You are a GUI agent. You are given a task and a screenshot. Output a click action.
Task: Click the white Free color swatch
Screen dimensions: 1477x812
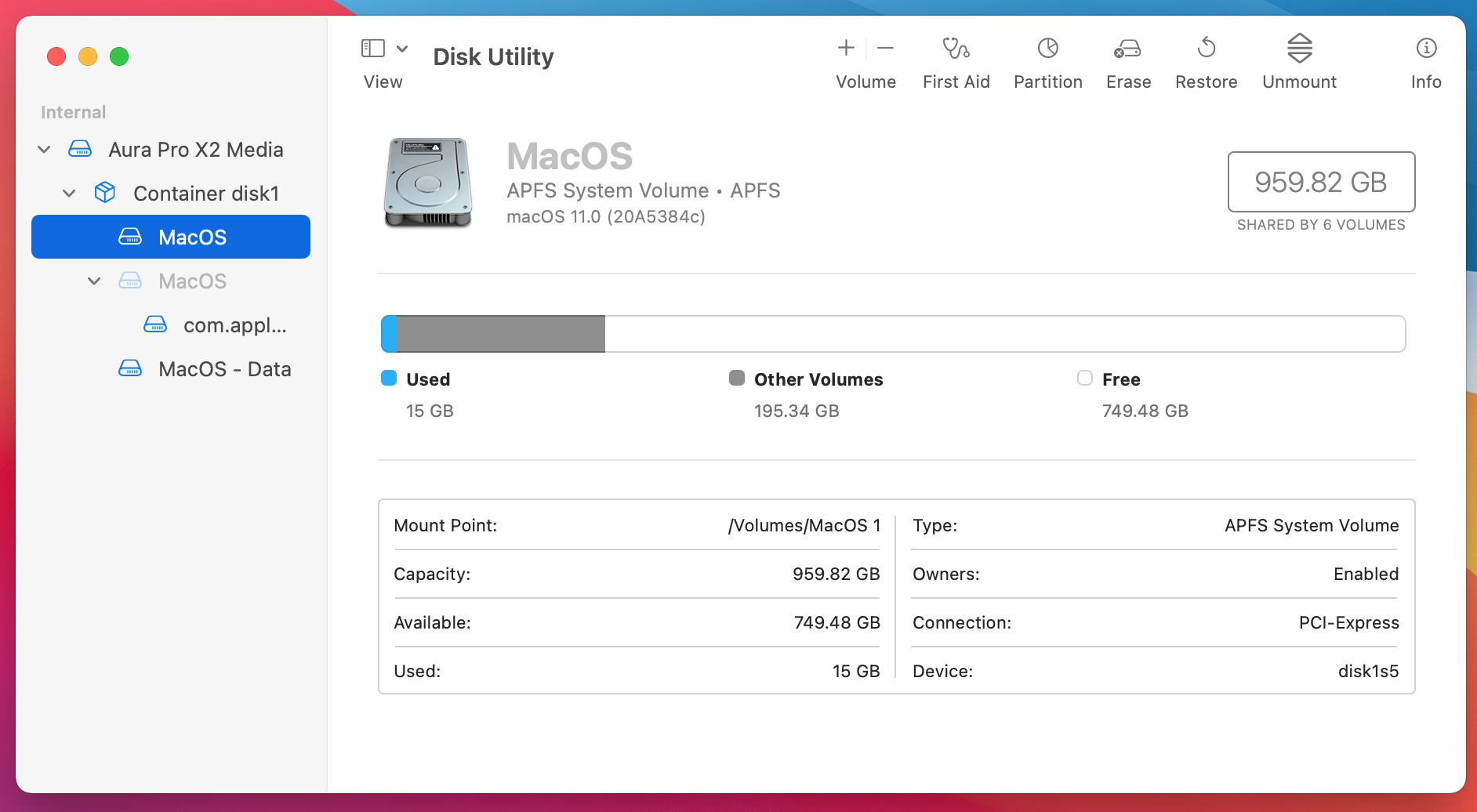[x=1085, y=379]
